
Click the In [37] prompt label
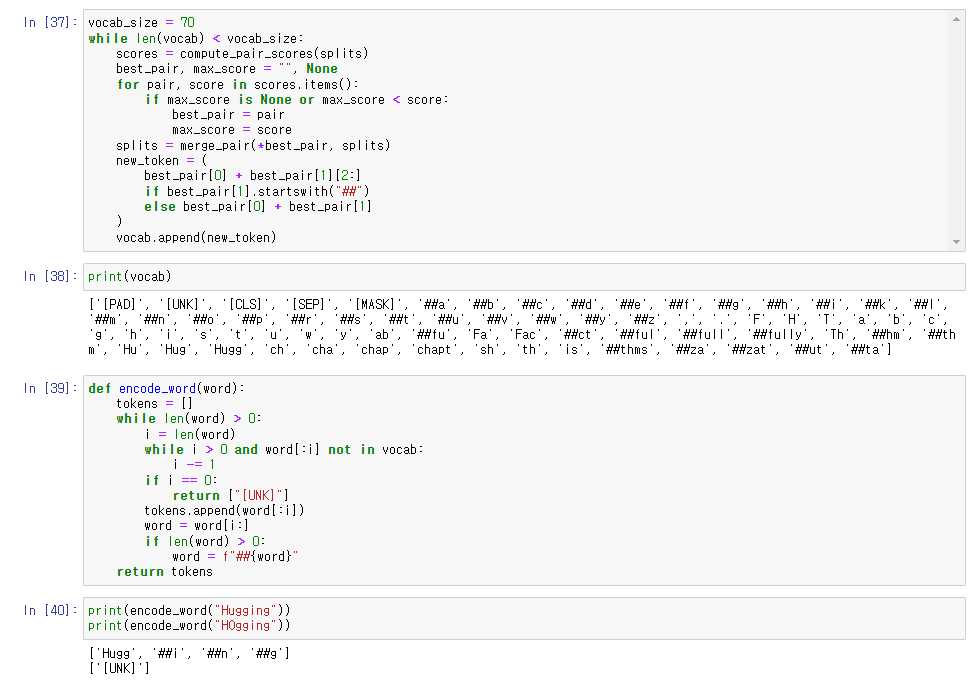[x=50, y=22]
